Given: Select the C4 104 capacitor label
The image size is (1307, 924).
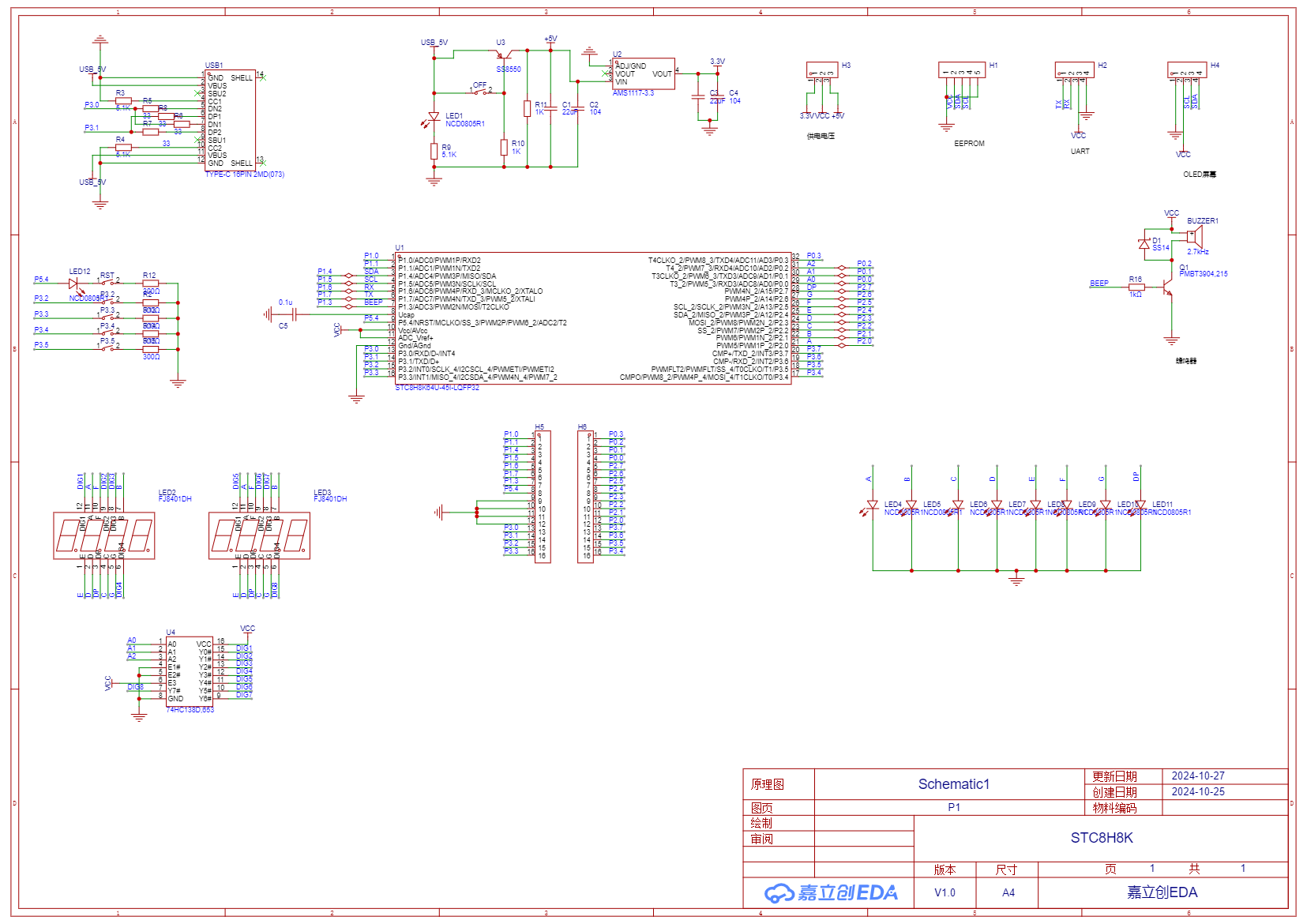Looking at the screenshot, I should 734,97.
